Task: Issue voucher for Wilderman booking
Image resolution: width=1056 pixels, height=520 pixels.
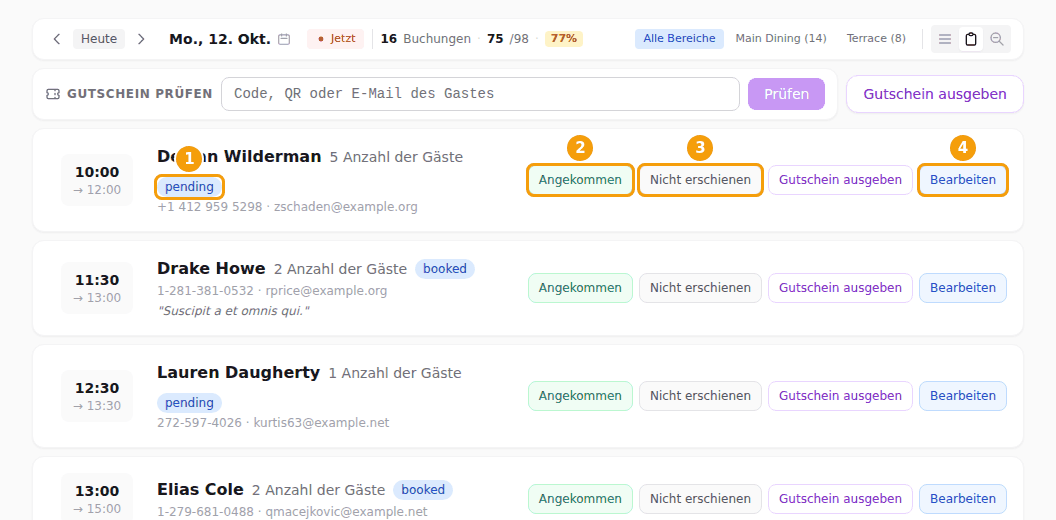Action: coord(840,180)
